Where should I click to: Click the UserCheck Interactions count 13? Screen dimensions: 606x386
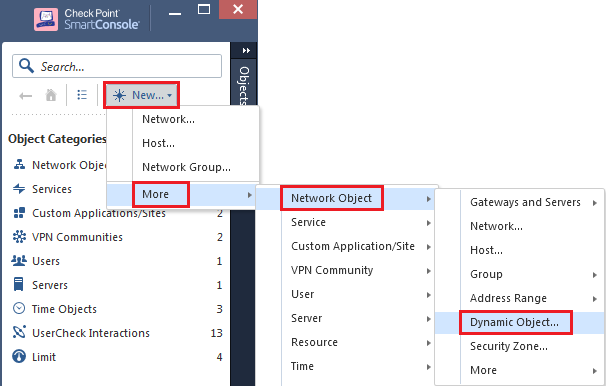[216, 333]
